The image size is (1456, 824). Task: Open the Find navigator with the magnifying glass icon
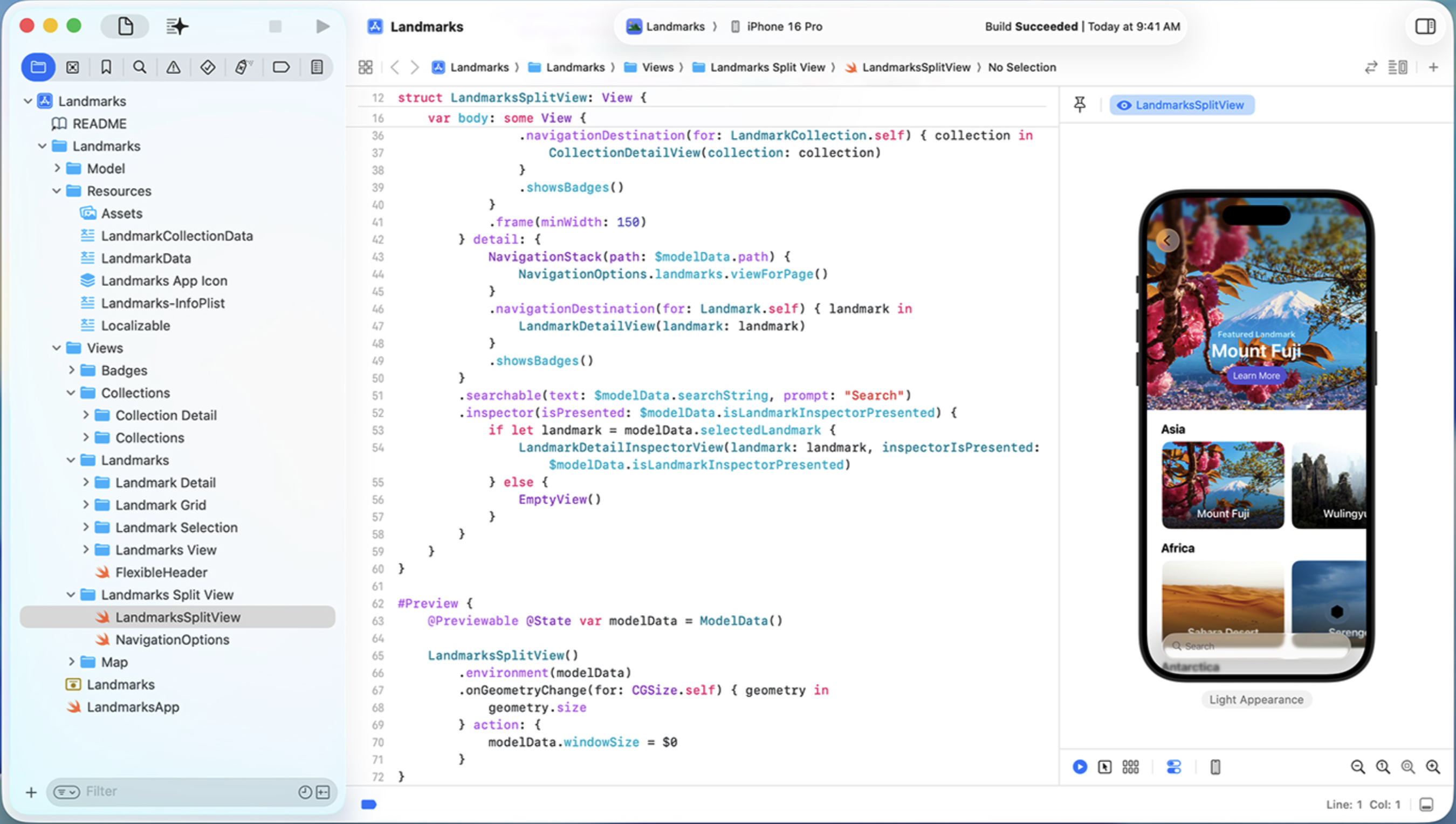click(139, 67)
